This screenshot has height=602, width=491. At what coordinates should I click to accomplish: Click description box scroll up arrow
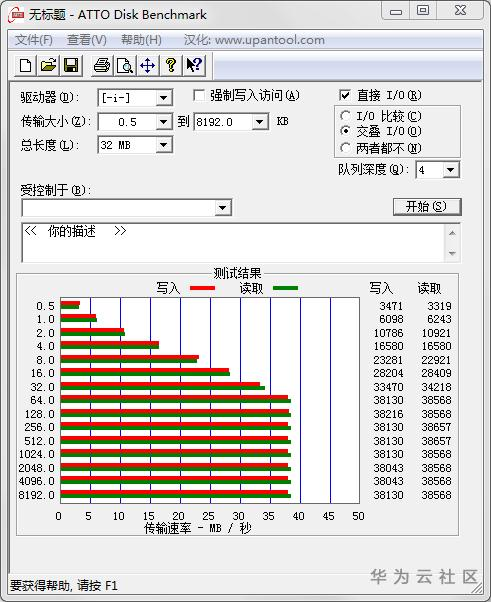(452, 233)
